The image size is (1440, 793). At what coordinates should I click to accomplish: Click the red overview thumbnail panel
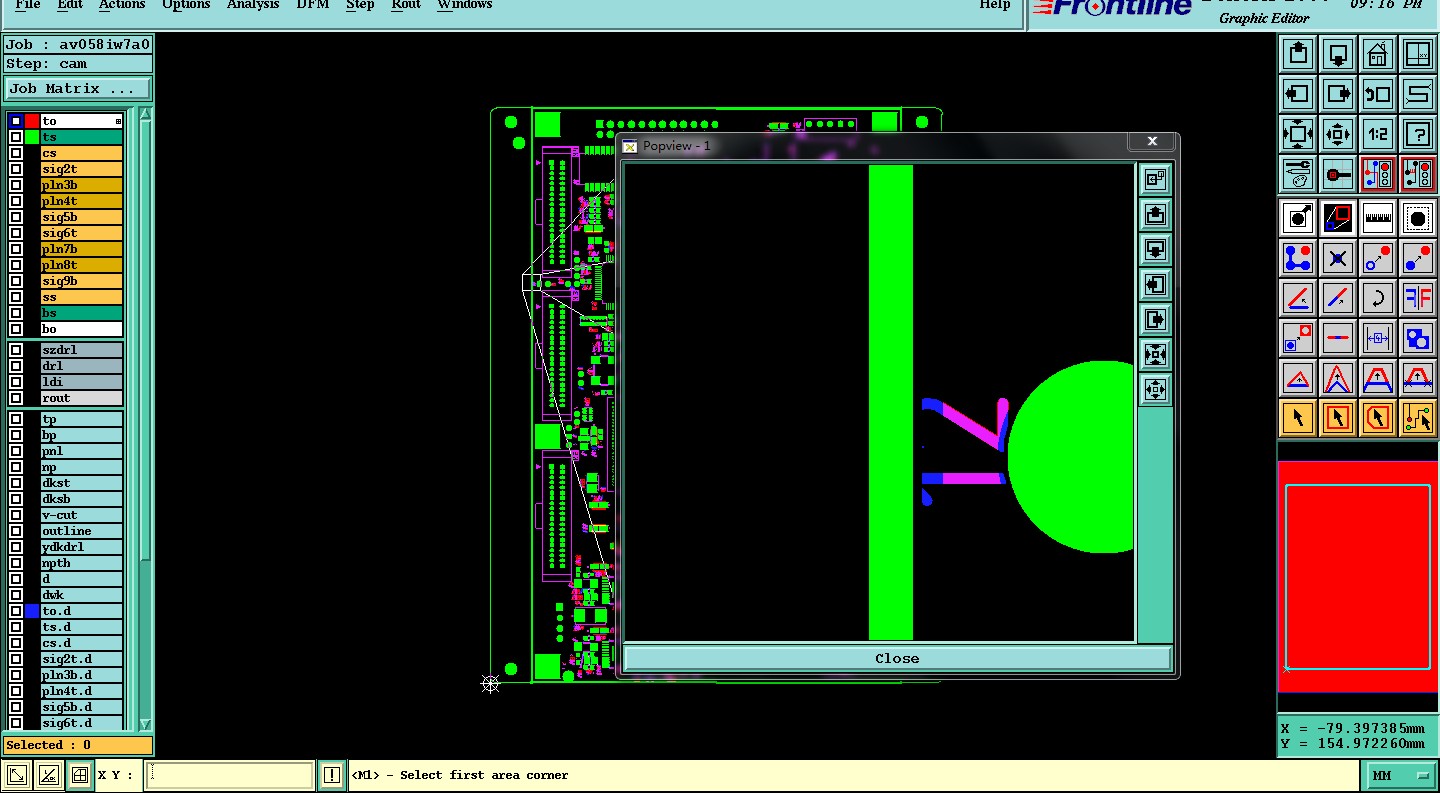pyautogui.click(x=1358, y=576)
